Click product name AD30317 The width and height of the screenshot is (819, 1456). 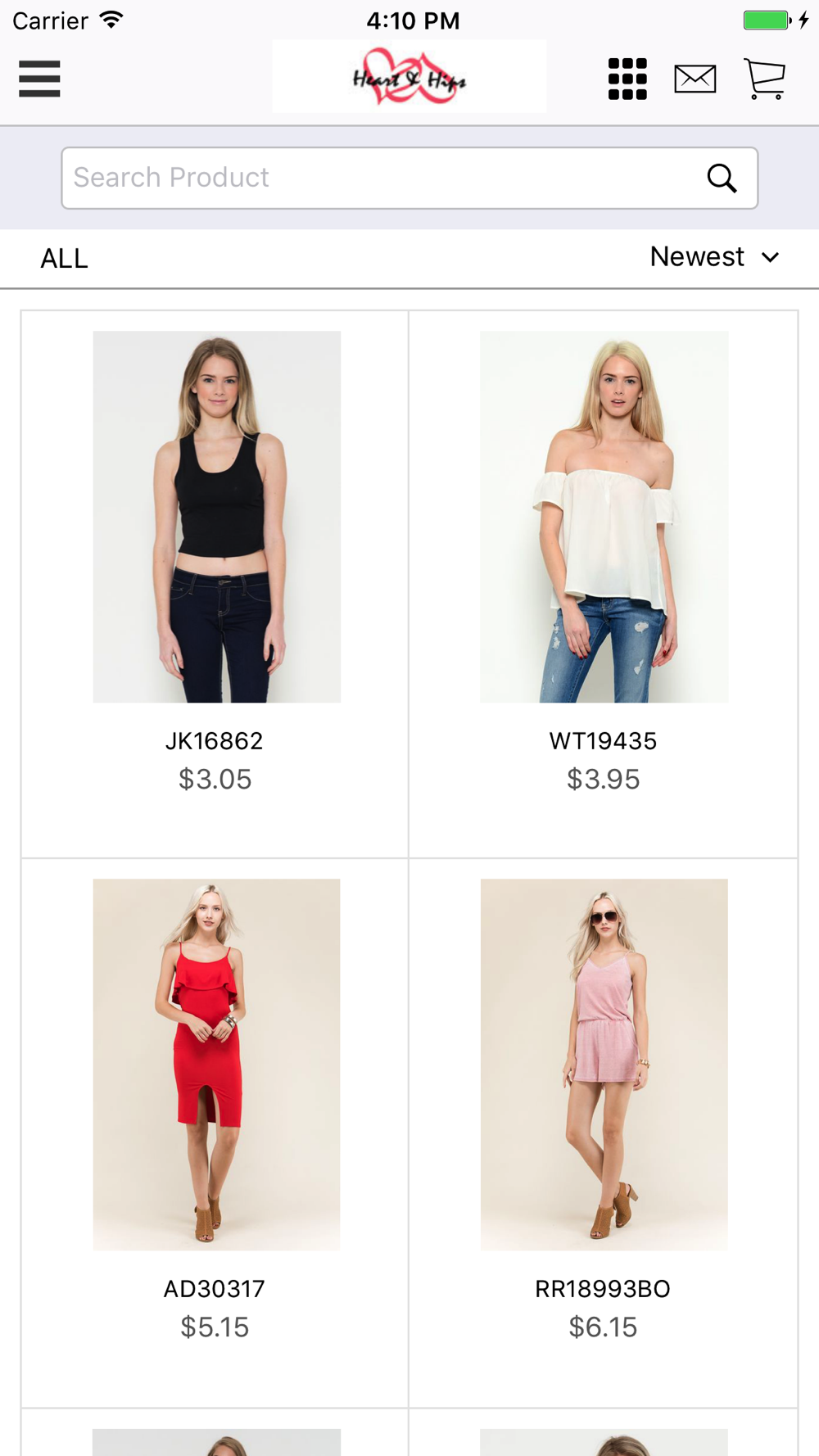[x=215, y=1289]
